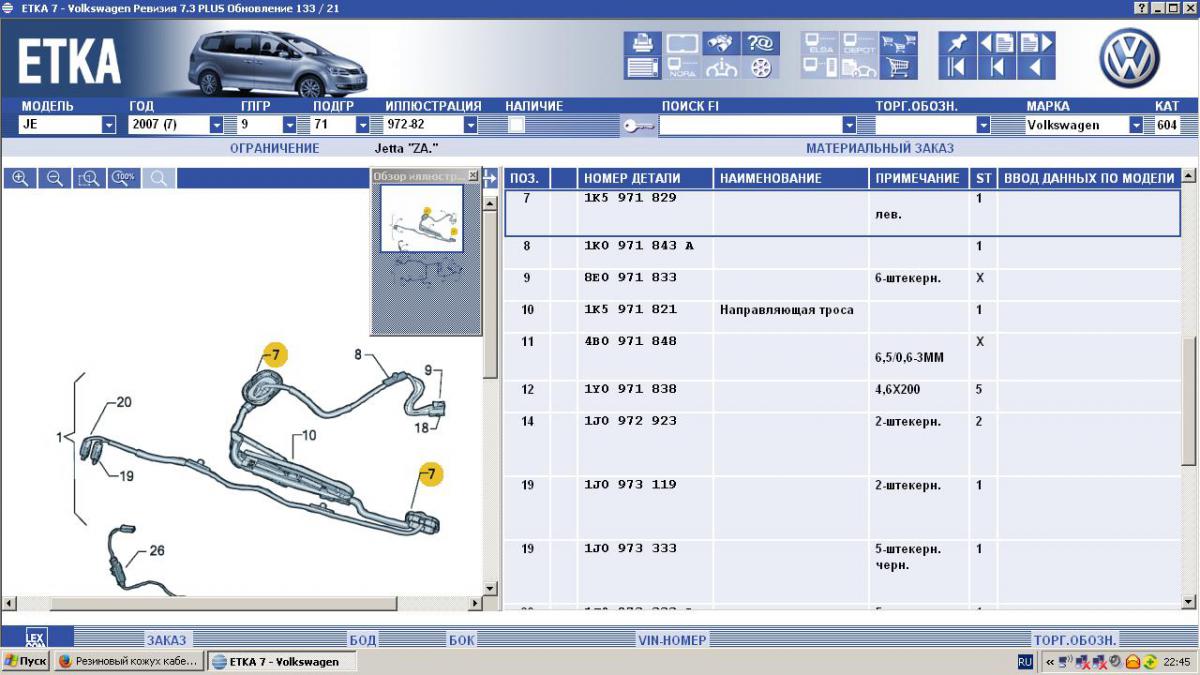Screen dimensions: 1200x675
Task: Open the ?@ help contact icon
Action: point(761,43)
